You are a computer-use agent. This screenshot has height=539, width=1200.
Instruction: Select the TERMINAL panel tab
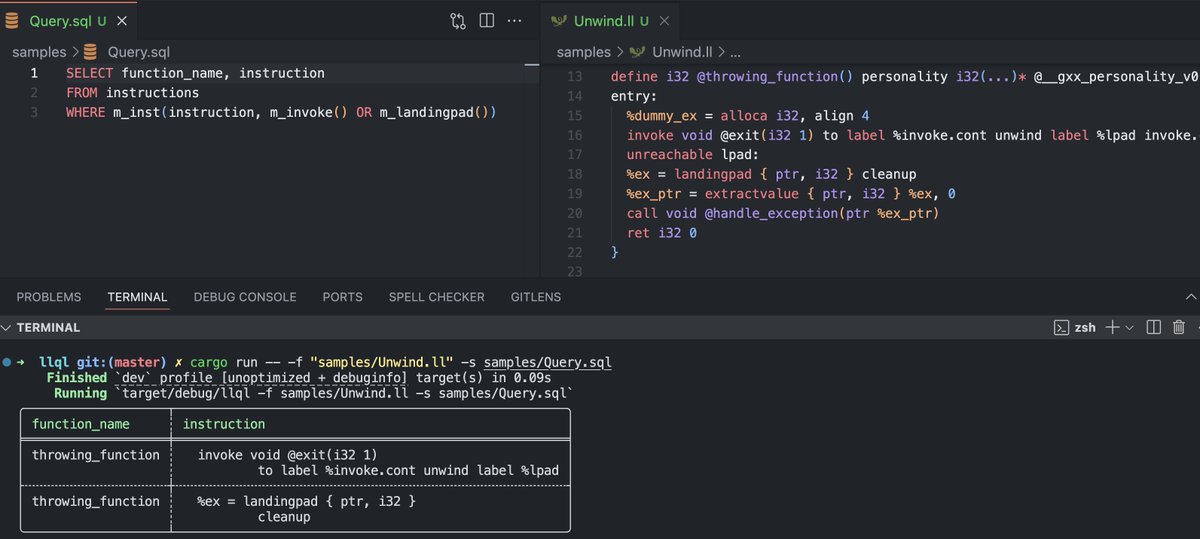click(x=137, y=297)
